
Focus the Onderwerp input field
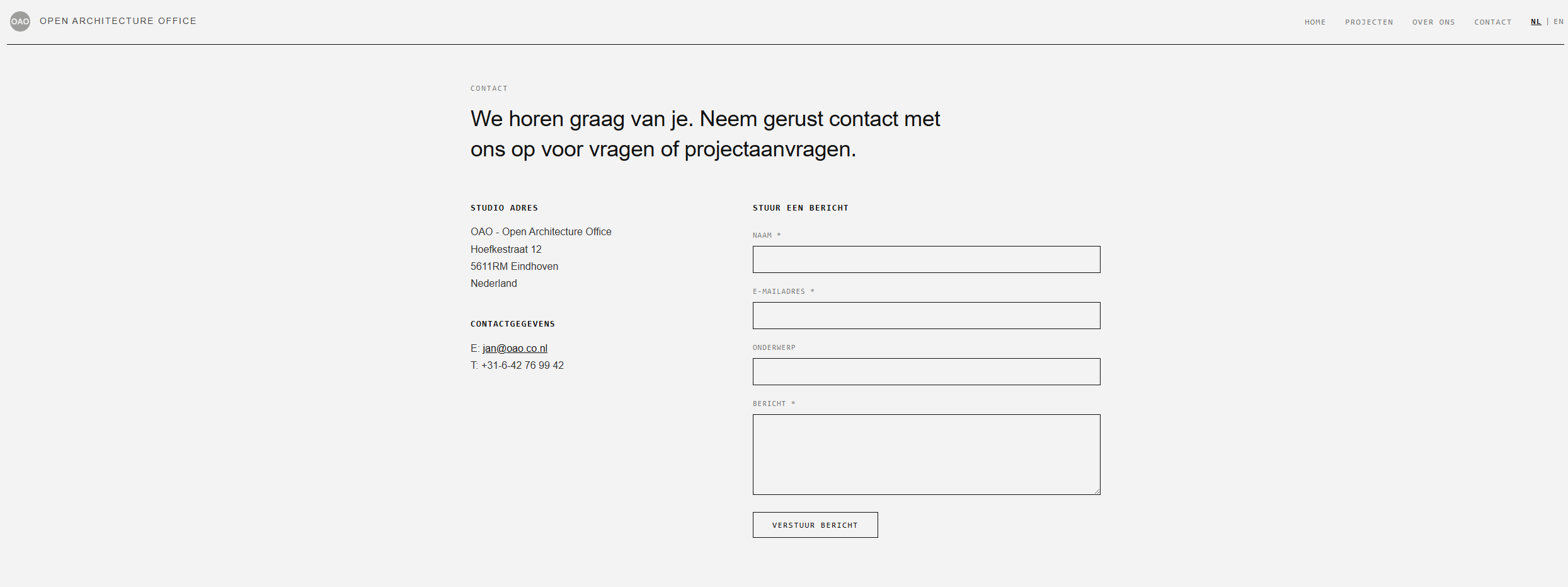click(x=926, y=371)
